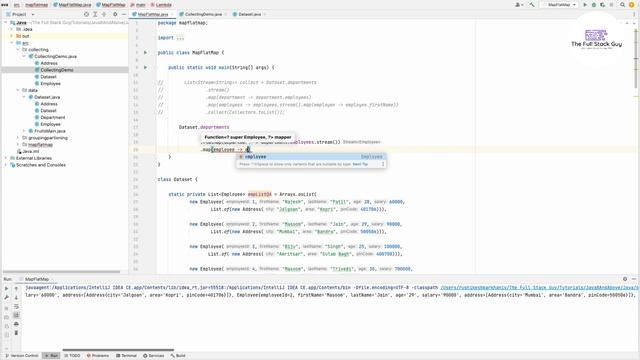
Task: Open the TODO tool window
Action: [x=72, y=356]
